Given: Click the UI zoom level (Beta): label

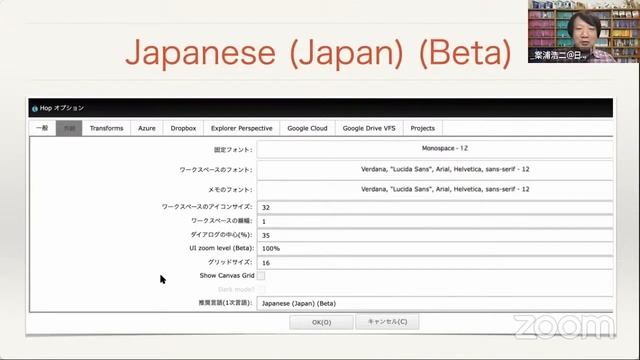Looking at the screenshot, I should 222,248.
